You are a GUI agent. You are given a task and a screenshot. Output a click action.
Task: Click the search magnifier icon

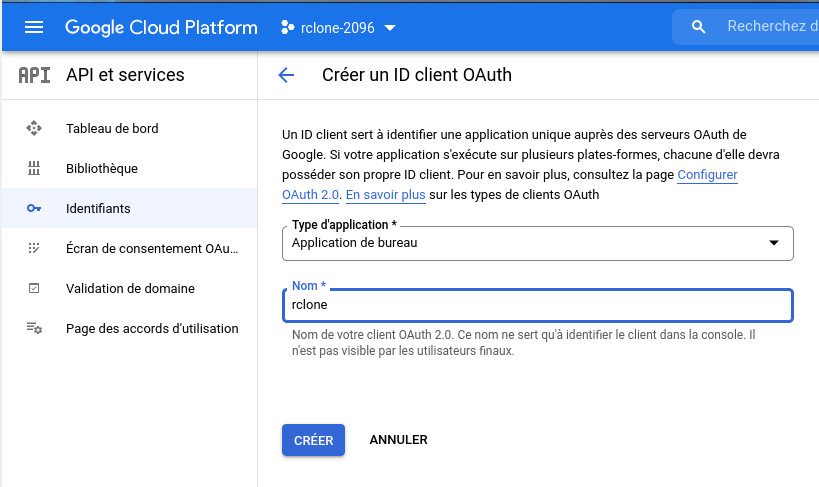698,27
